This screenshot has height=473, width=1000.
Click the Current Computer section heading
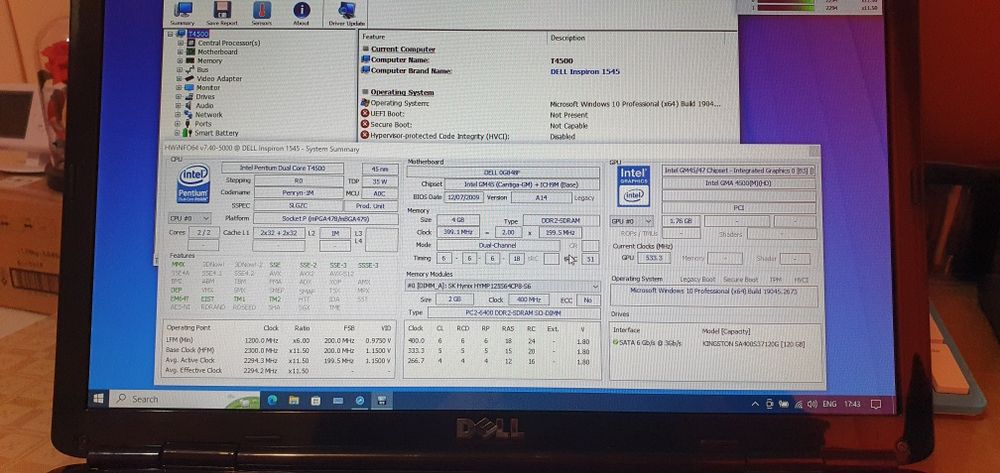(x=403, y=49)
